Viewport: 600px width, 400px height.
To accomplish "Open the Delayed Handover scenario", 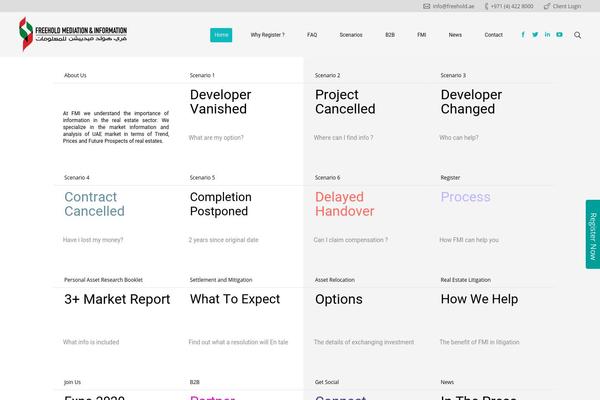I will (345, 204).
